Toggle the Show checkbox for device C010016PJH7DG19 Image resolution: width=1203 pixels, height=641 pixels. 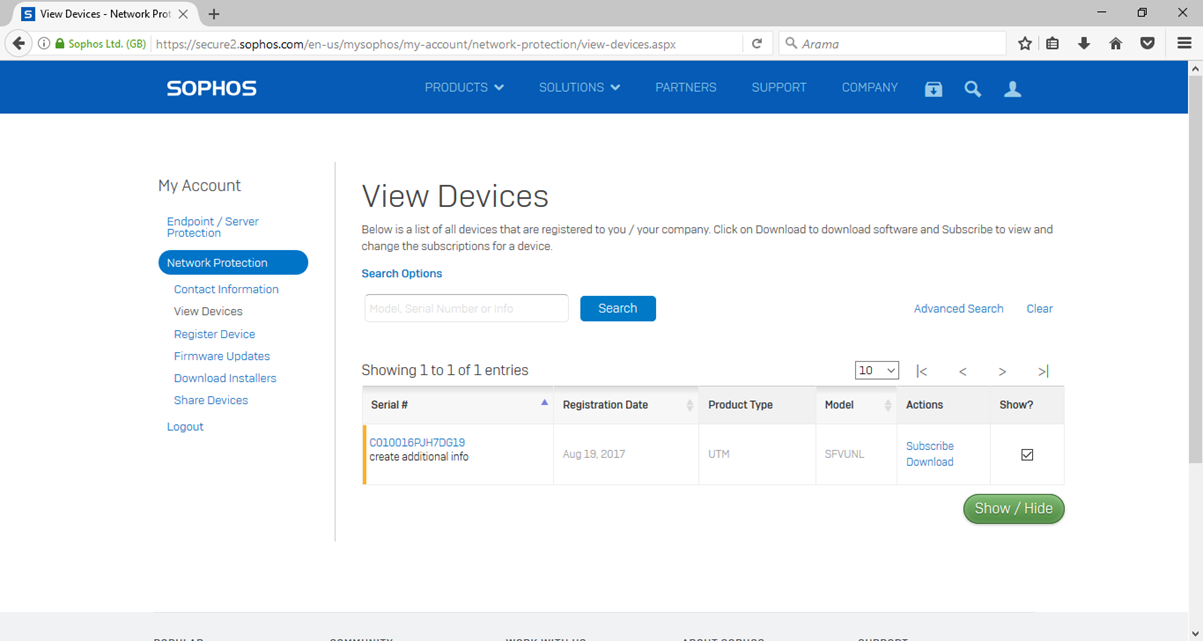(1027, 455)
